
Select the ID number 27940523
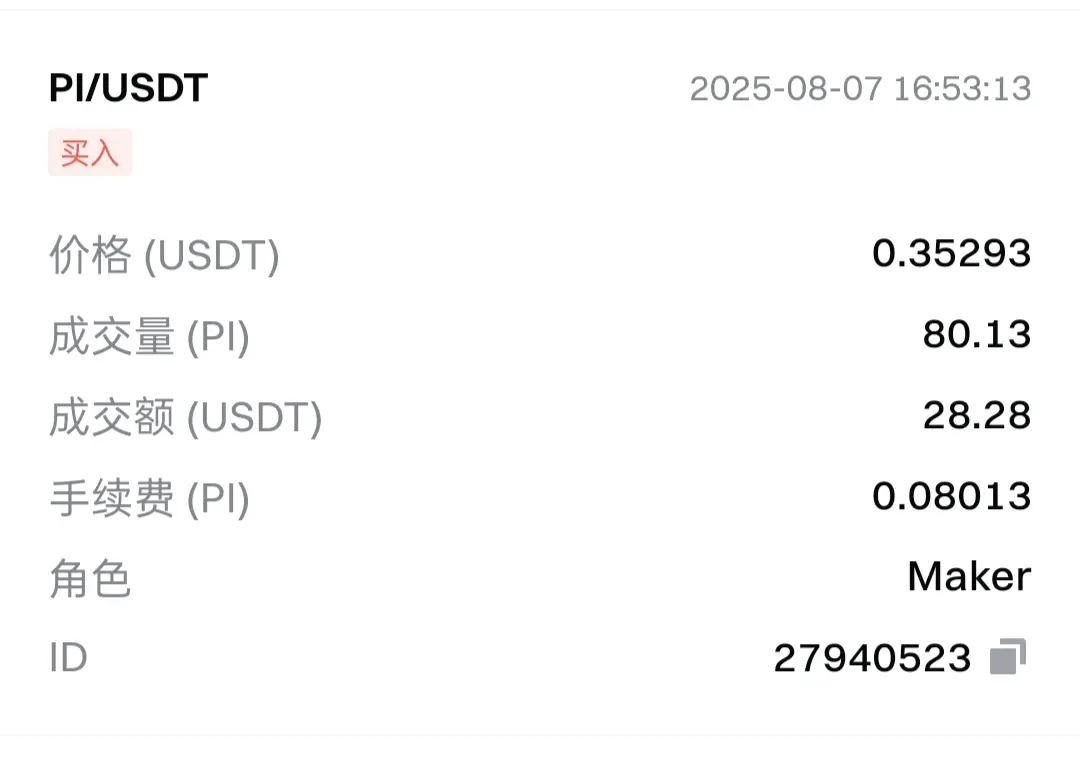[872, 658]
